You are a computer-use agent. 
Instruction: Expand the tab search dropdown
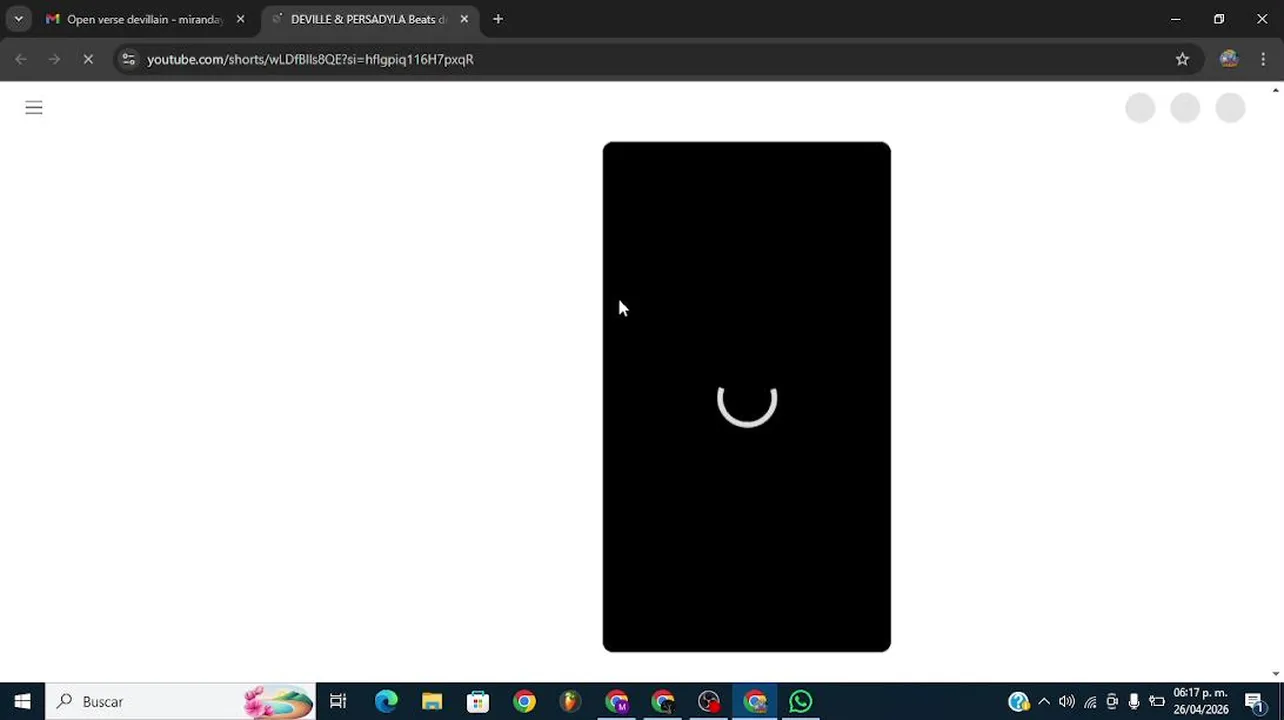pos(18,19)
